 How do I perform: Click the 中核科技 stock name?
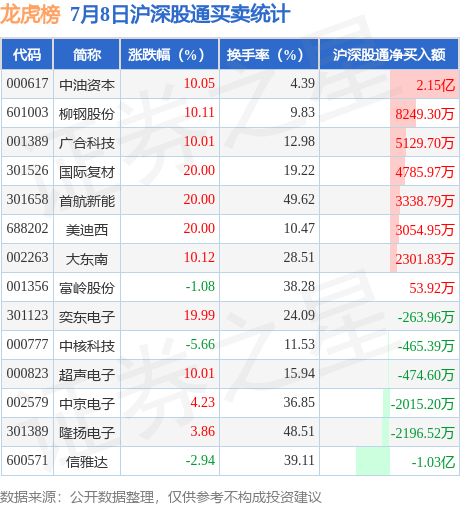87,346
